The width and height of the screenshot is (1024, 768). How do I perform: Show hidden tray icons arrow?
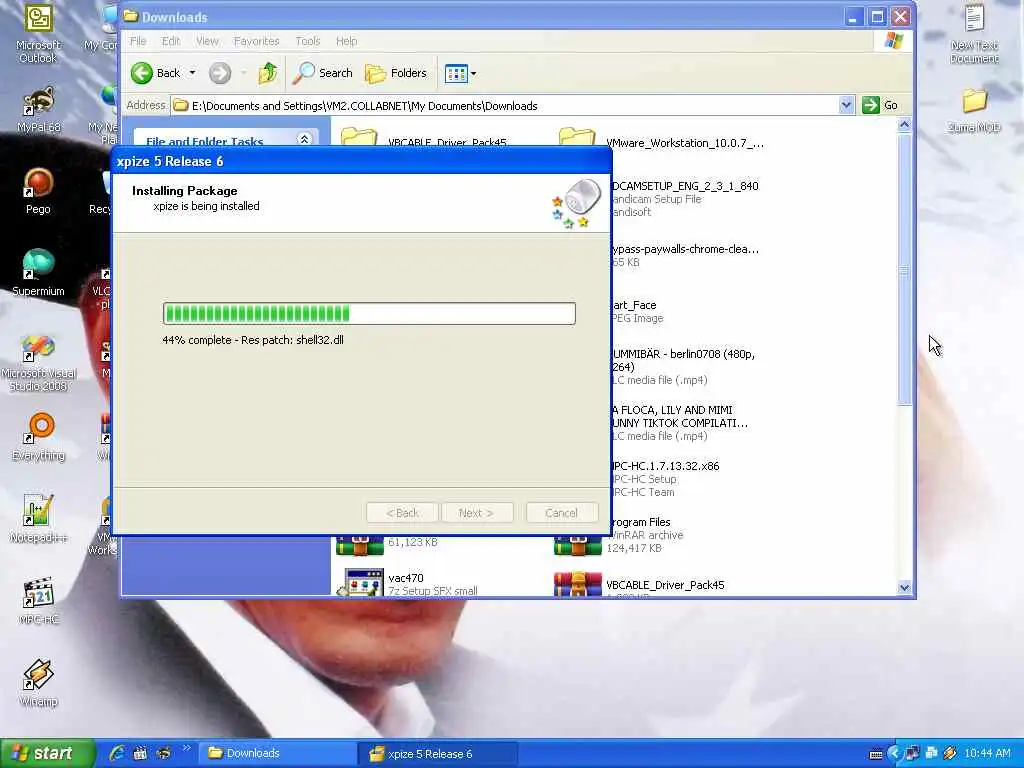click(x=894, y=754)
